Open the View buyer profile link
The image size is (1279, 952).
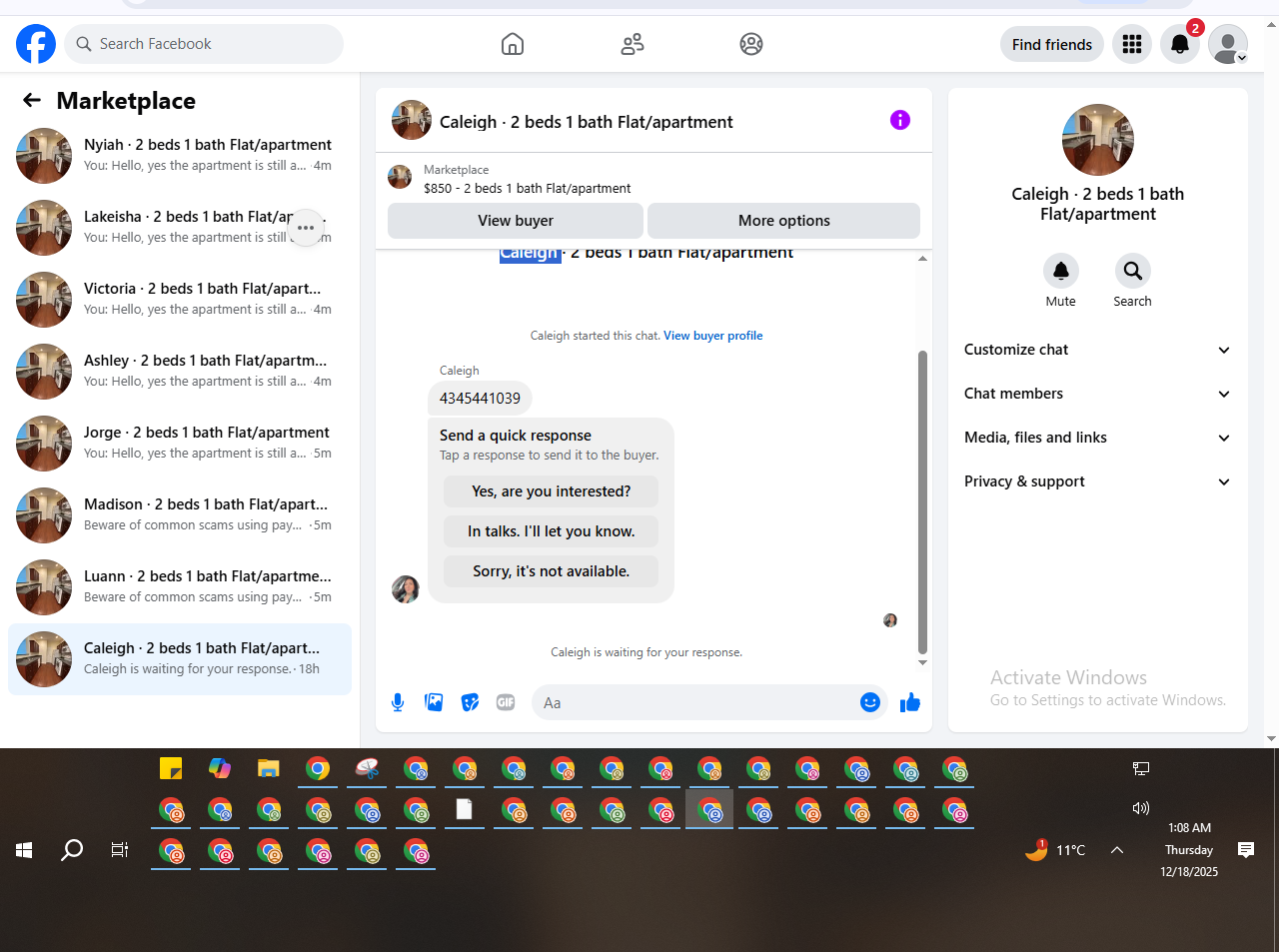pos(713,336)
